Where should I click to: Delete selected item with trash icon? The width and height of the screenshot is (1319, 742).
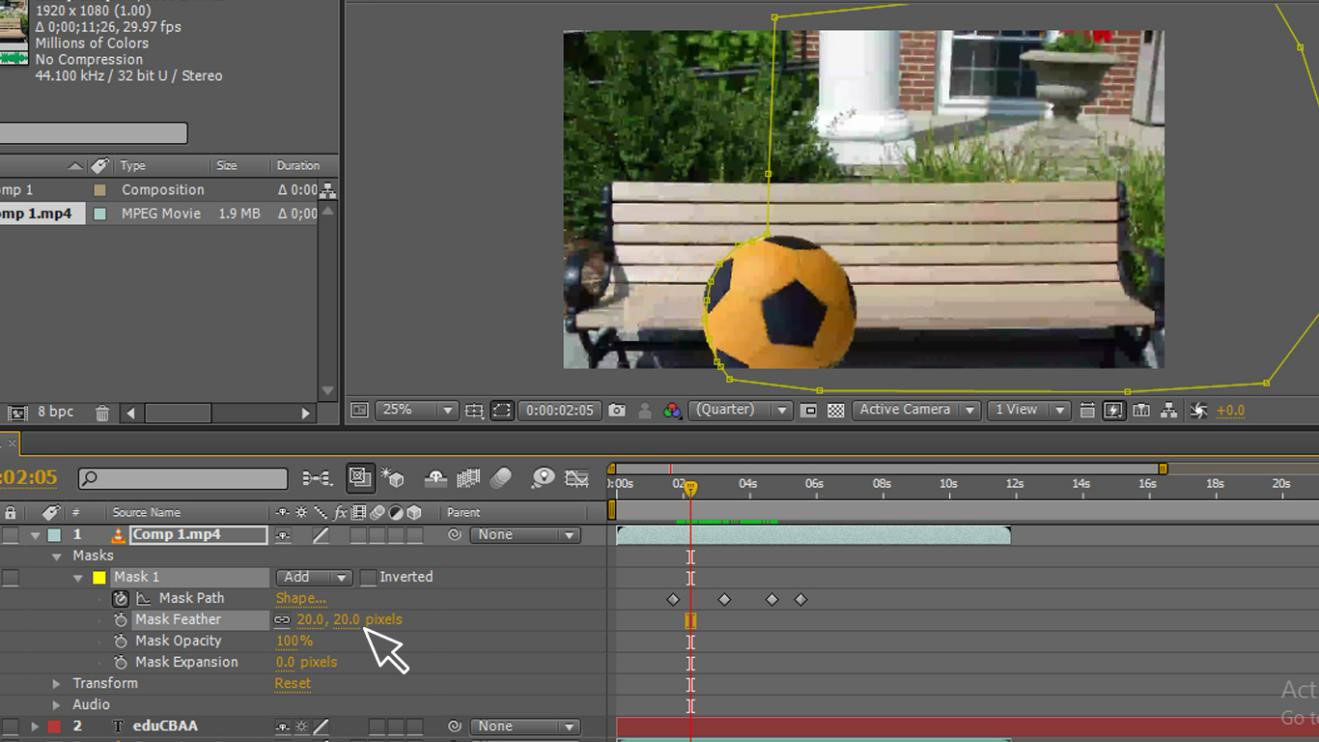[102, 412]
